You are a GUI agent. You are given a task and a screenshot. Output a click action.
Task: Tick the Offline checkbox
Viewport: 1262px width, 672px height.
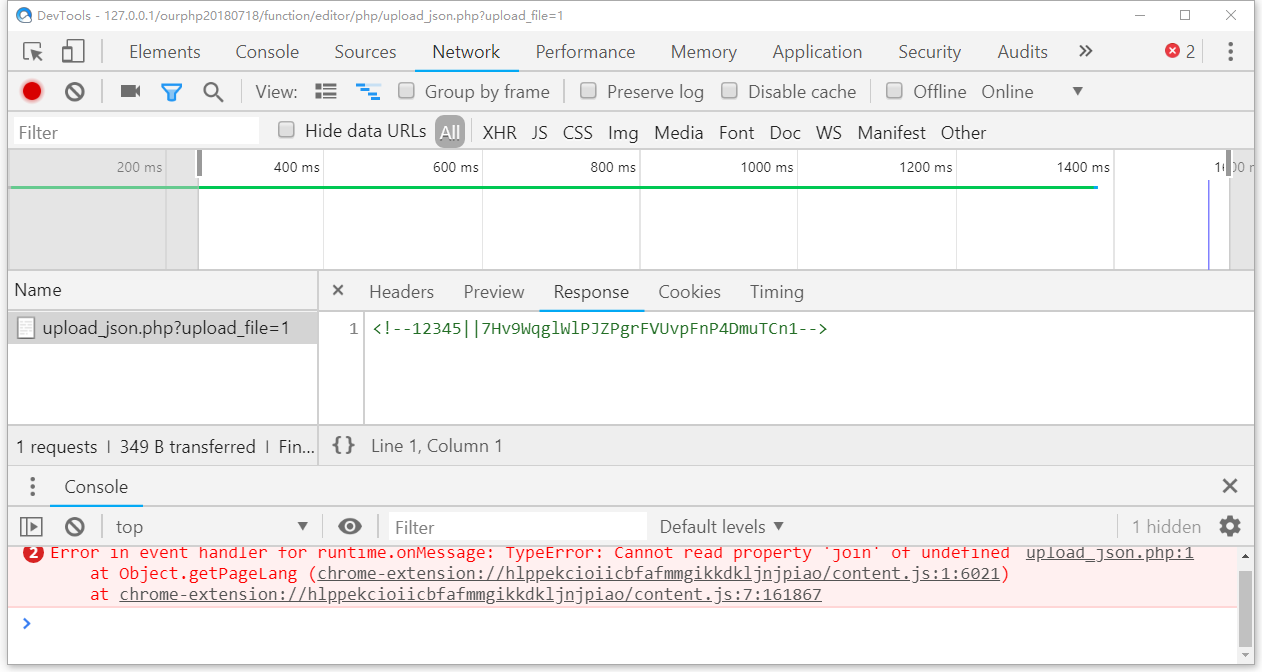(895, 91)
